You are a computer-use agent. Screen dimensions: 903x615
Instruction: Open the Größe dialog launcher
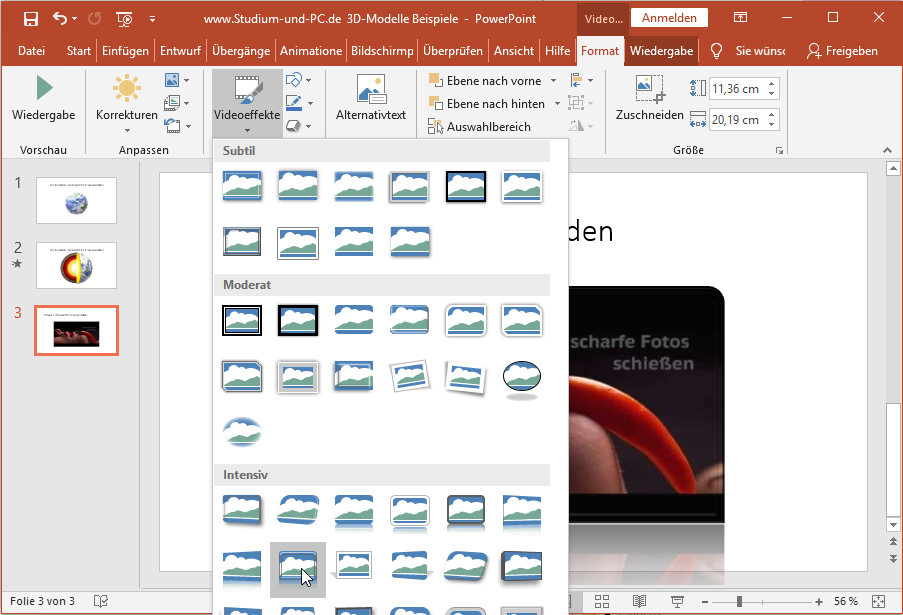[x=779, y=150]
